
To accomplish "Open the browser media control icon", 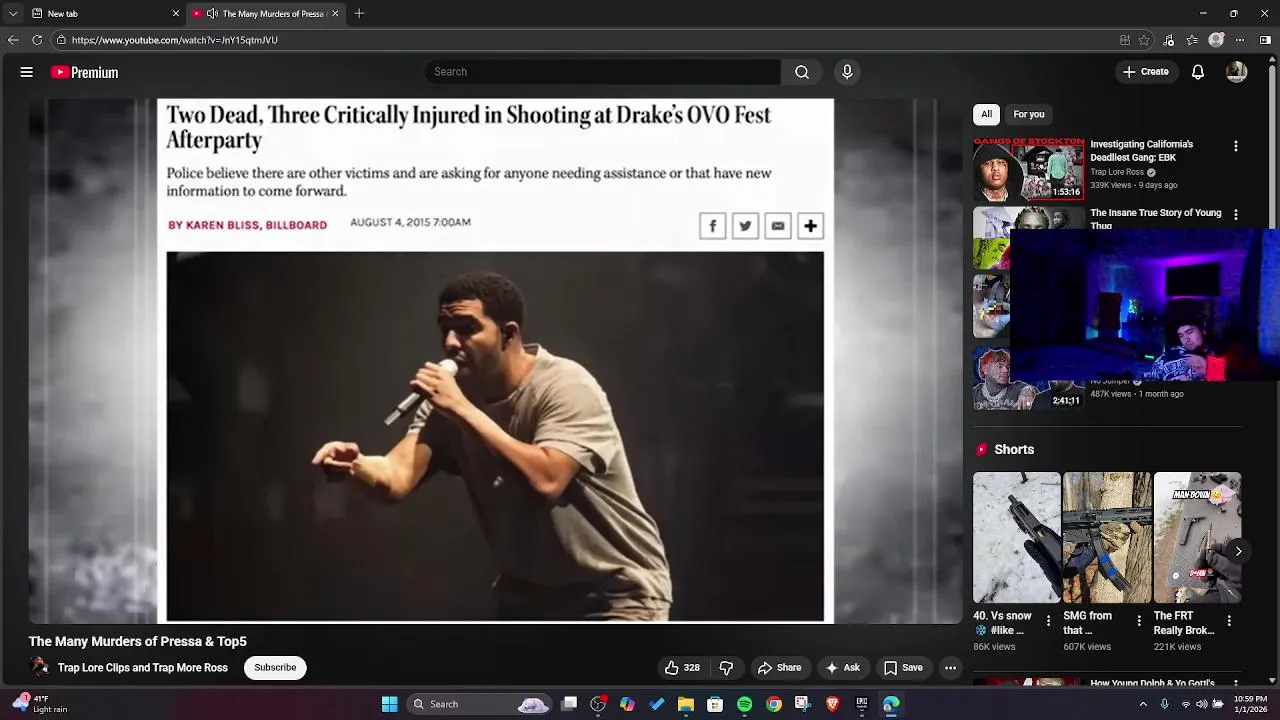I will click(x=1169, y=40).
